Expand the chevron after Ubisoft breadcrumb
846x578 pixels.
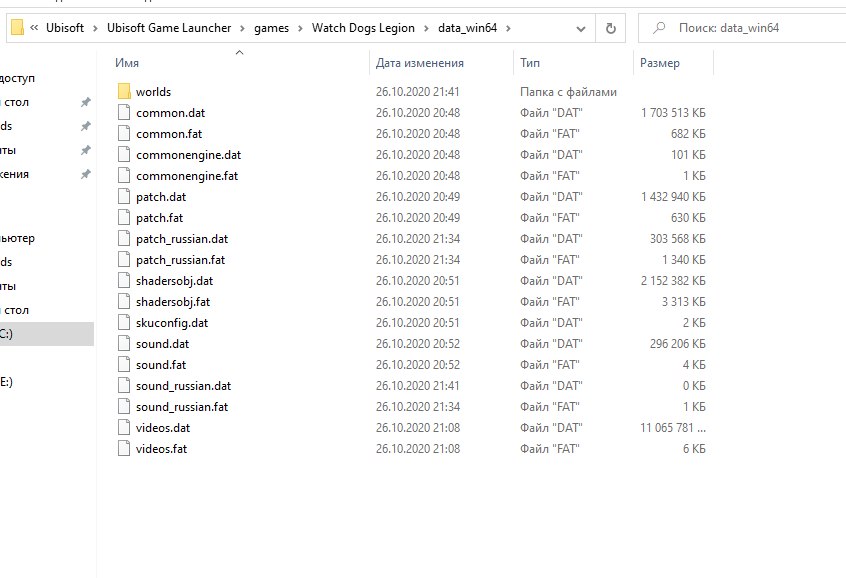(95, 29)
